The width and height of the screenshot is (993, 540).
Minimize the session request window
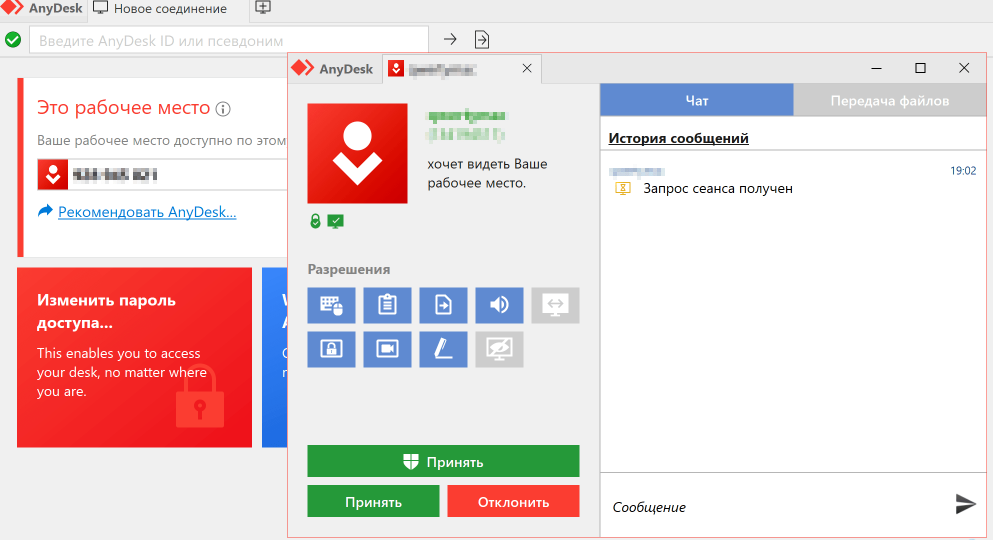(x=876, y=68)
